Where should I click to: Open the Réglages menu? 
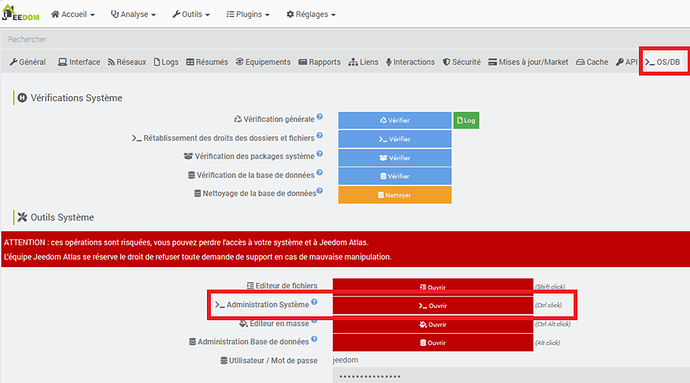[x=311, y=14]
